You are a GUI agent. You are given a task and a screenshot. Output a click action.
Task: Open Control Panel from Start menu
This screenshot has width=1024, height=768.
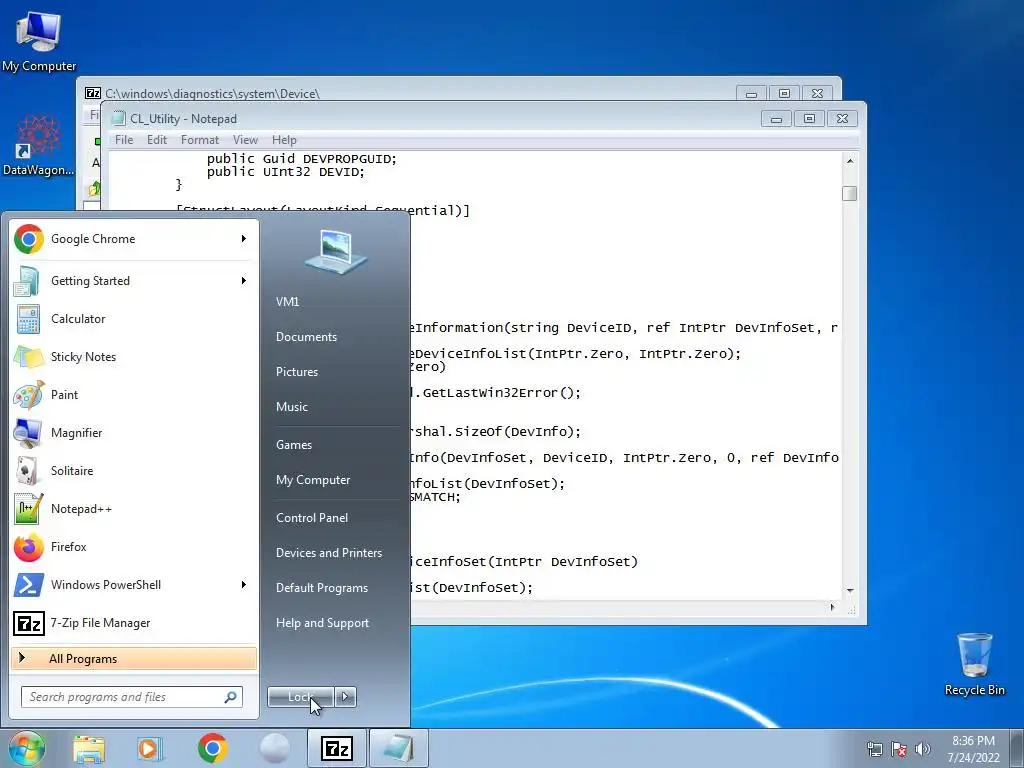coord(312,518)
